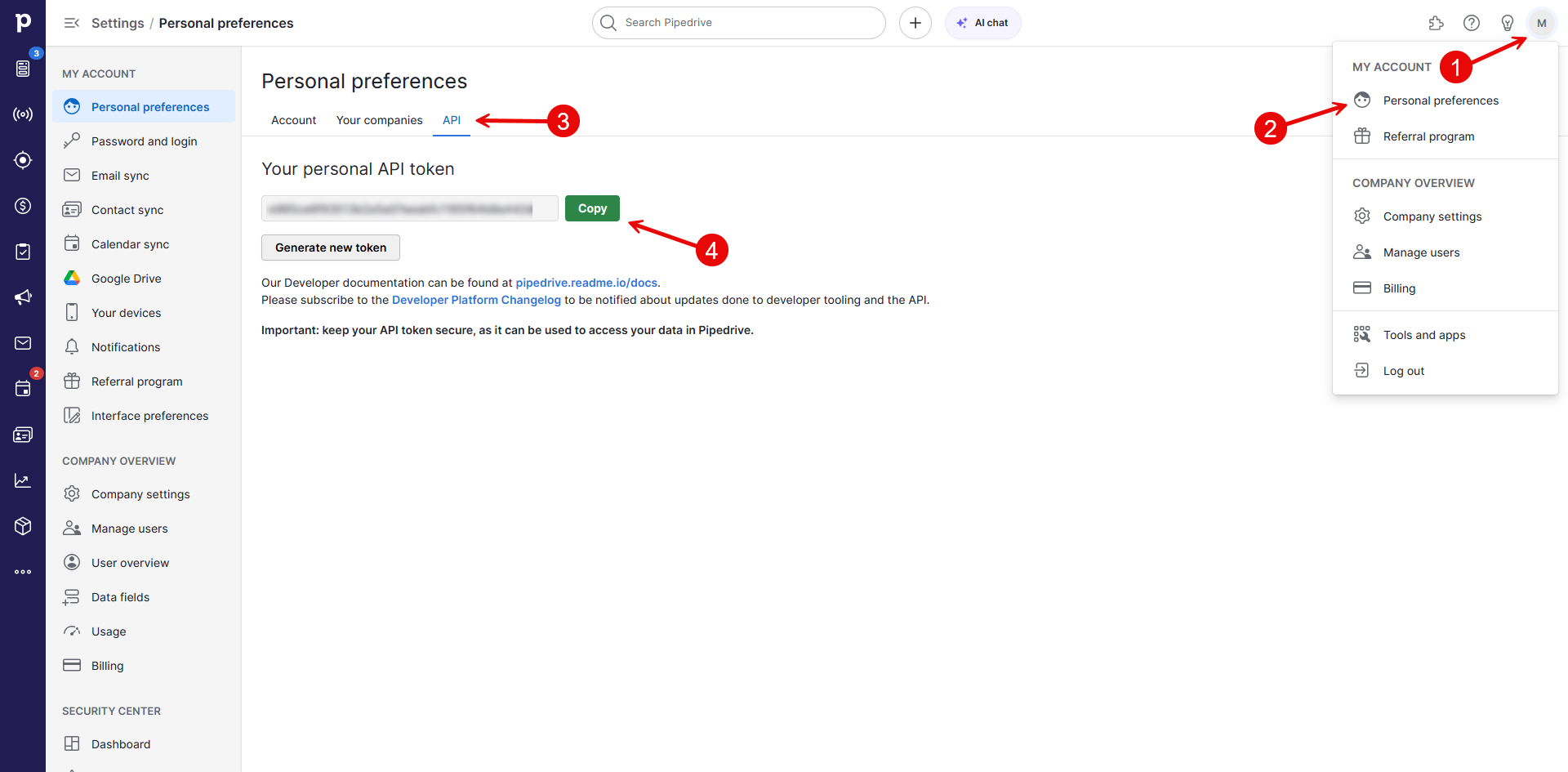Open the live broadcast sidebar icon
Image resolution: width=1568 pixels, height=772 pixels.
coord(23,114)
